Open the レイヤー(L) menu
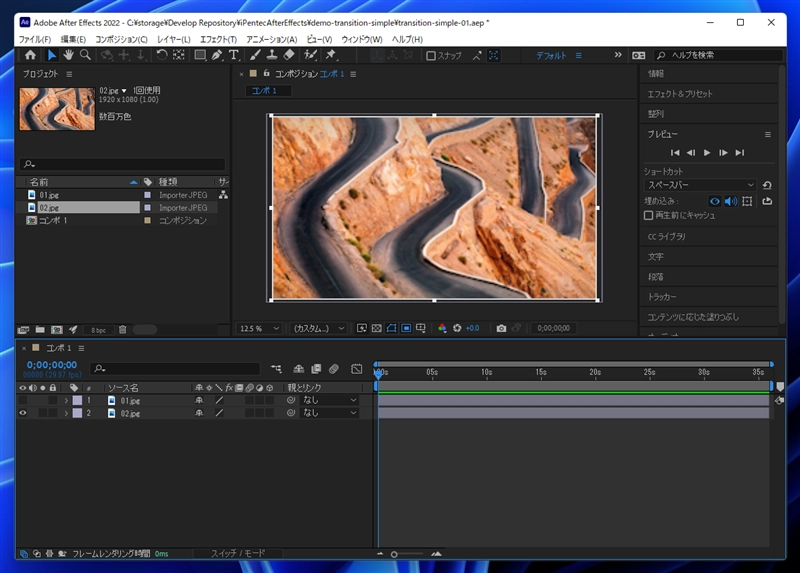The height and width of the screenshot is (573, 800). pos(173,39)
